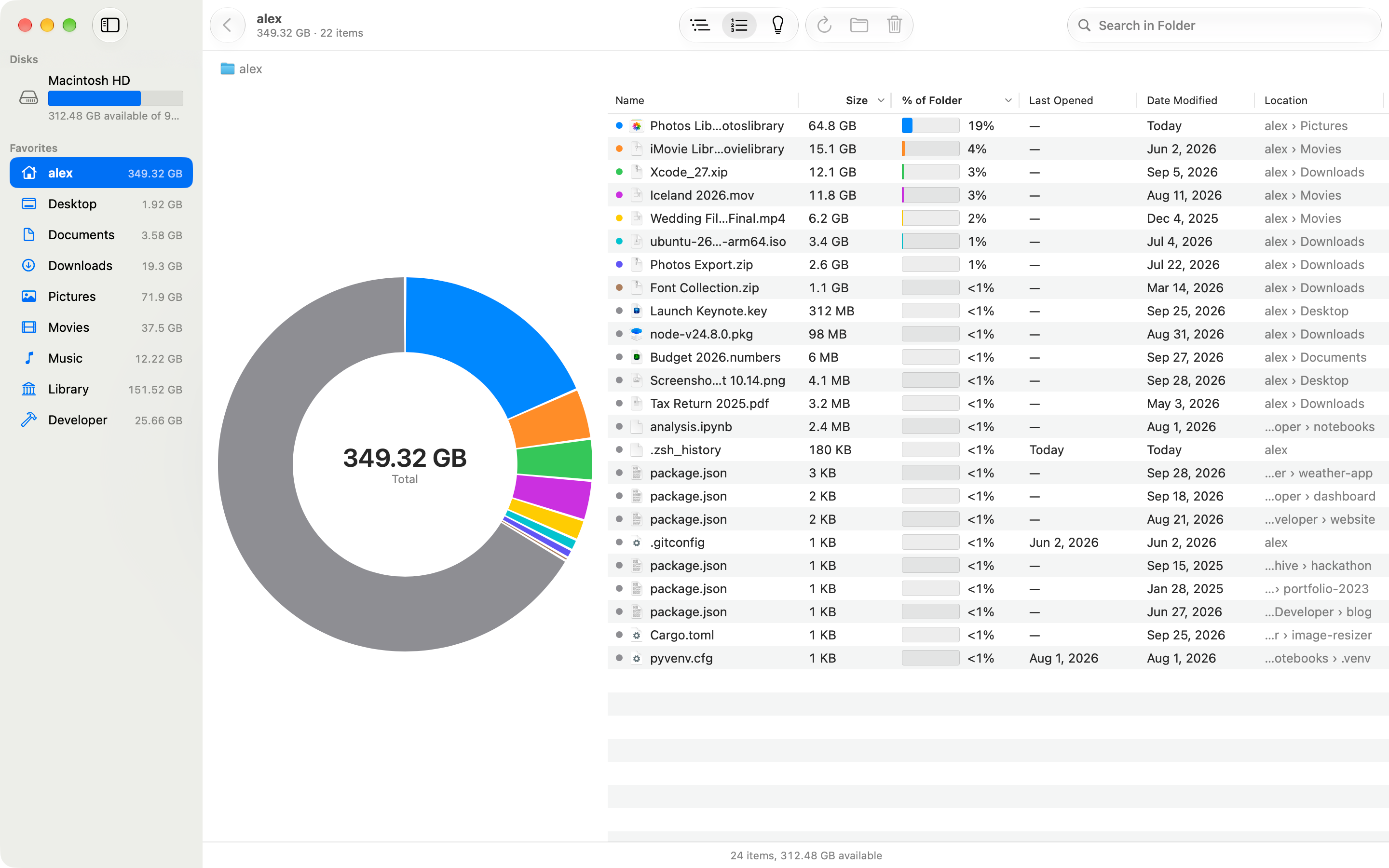Click the refresh scan icon
This screenshot has width=1389, height=868.
[824, 25]
